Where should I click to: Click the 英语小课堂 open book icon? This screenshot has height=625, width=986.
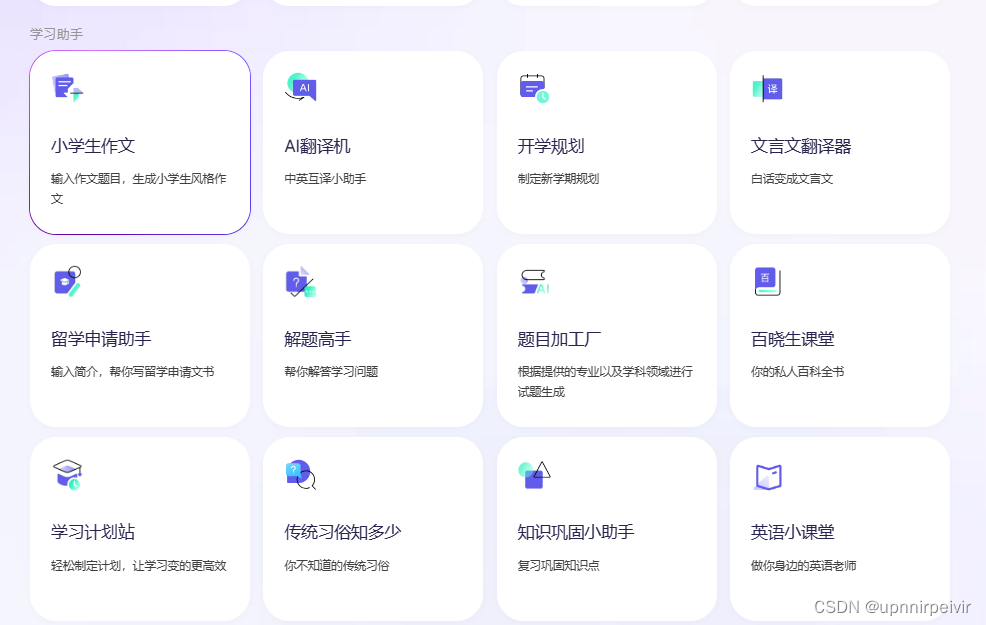768,477
